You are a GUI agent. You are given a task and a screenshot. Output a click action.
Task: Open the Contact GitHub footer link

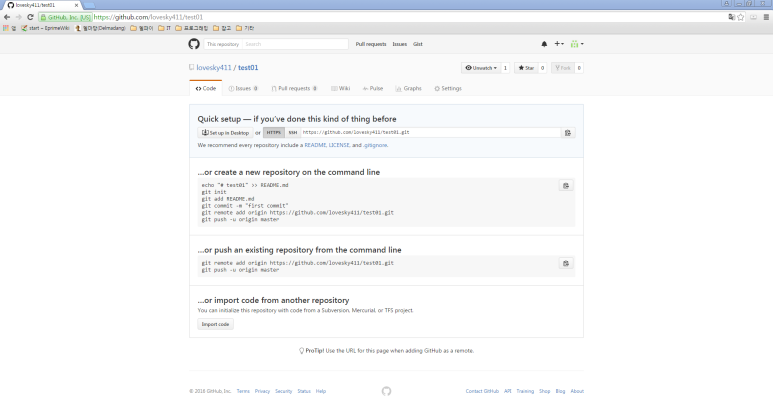(x=482, y=391)
